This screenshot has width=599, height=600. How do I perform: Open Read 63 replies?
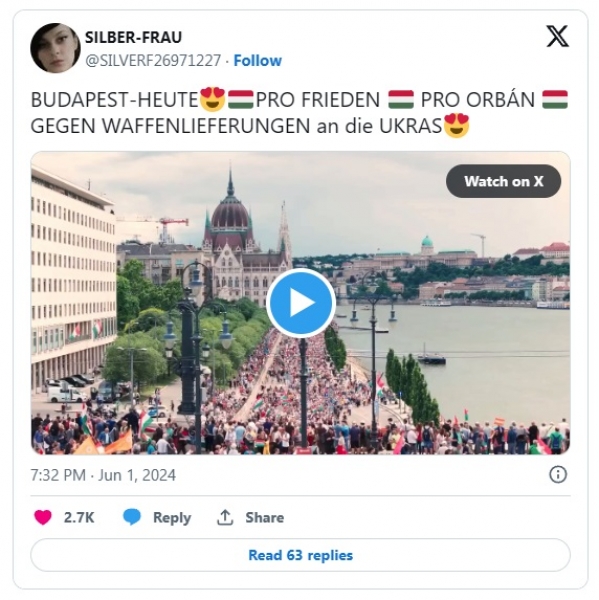click(x=300, y=555)
